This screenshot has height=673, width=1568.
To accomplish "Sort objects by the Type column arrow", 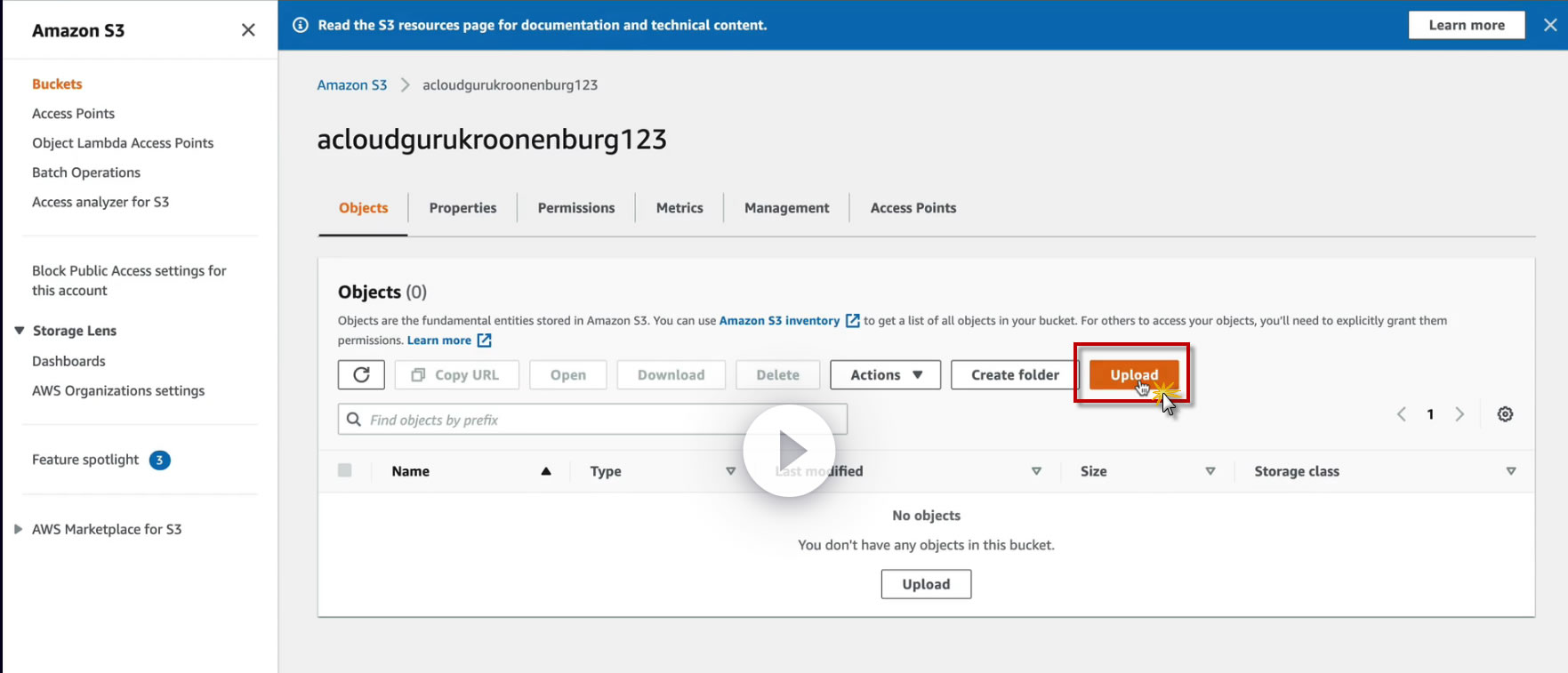I will [x=731, y=471].
